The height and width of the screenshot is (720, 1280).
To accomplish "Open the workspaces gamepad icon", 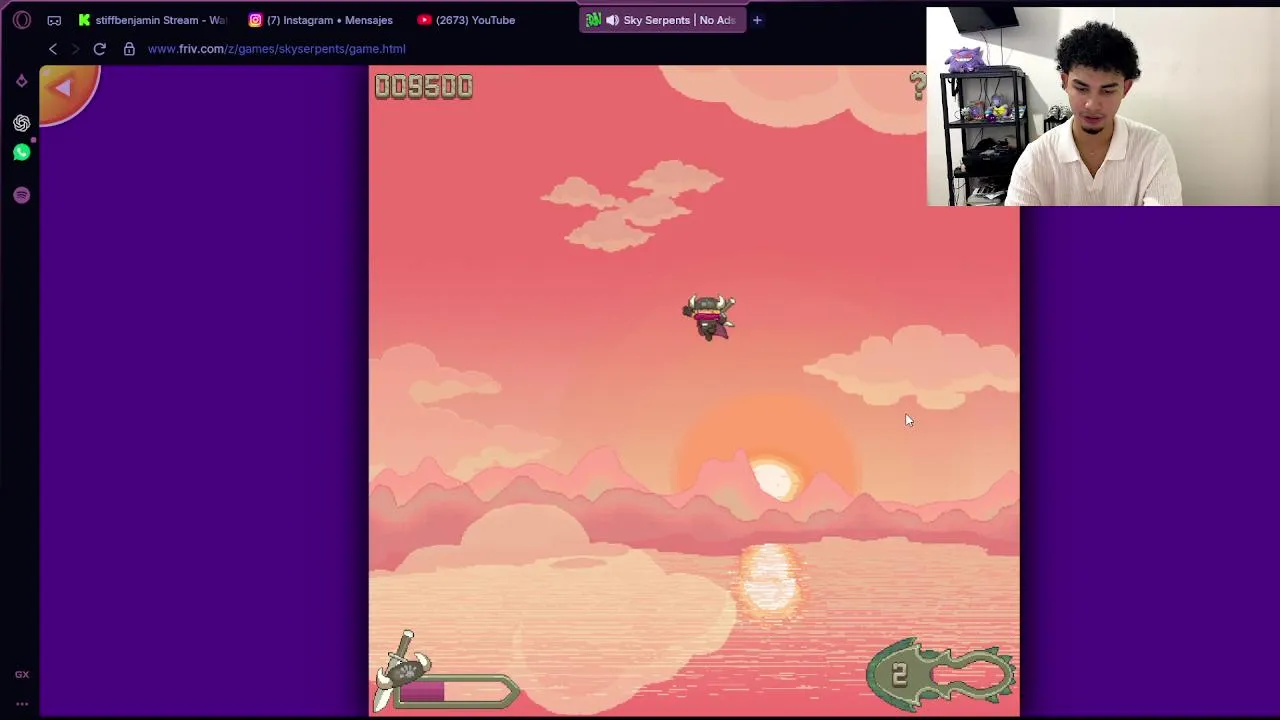I will (54, 20).
